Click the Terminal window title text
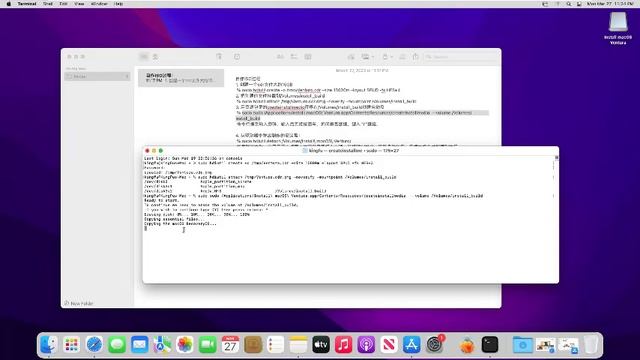Viewport: 640px width, 360px height. [354, 151]
